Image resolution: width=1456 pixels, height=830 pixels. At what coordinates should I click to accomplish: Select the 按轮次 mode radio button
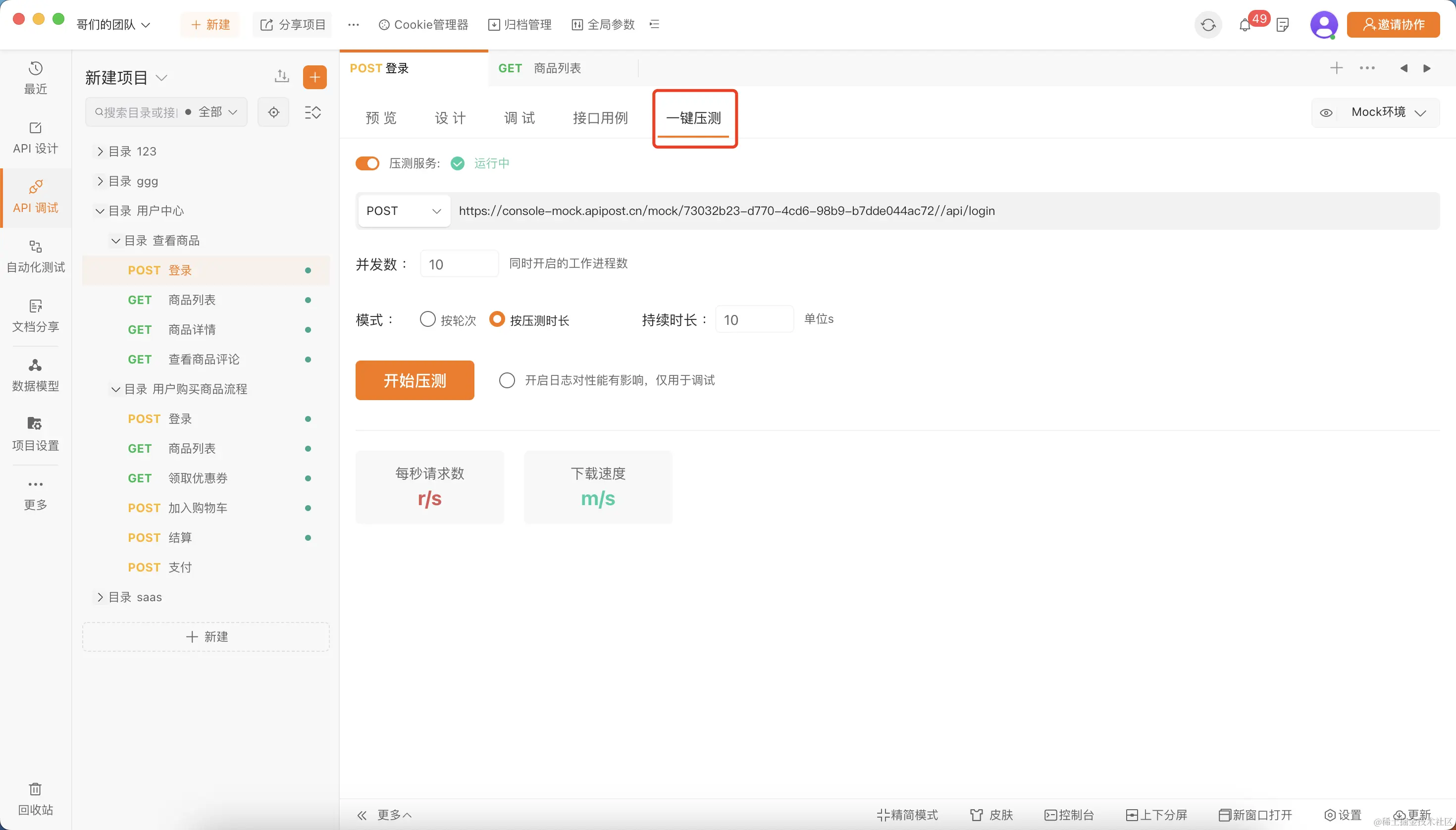[427, 319]
